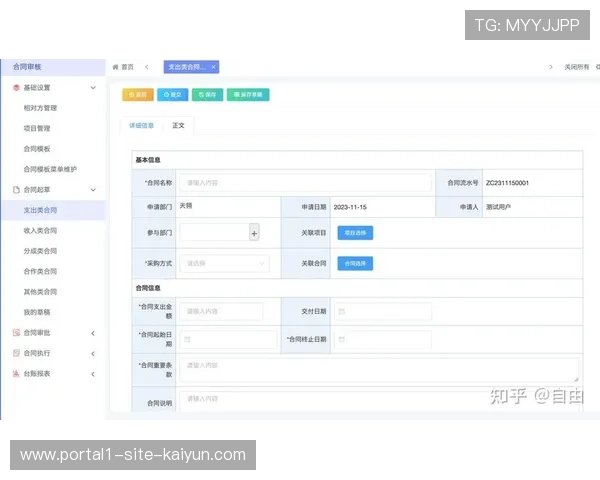Open 合同模板 in the sidebar

pyautogui.click(x=37, y=149)
